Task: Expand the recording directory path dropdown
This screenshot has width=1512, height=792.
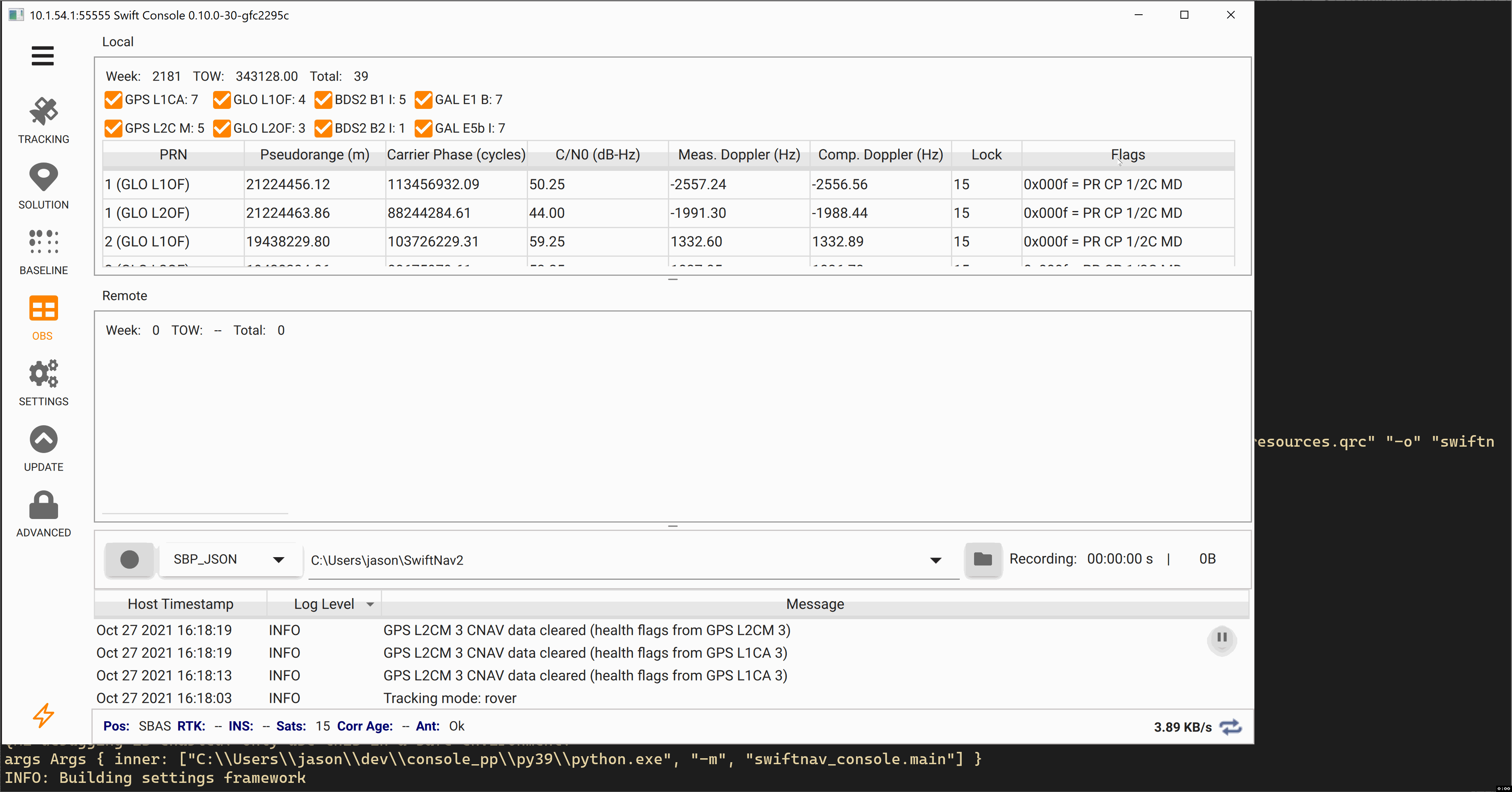Action: tap(936, 560)
